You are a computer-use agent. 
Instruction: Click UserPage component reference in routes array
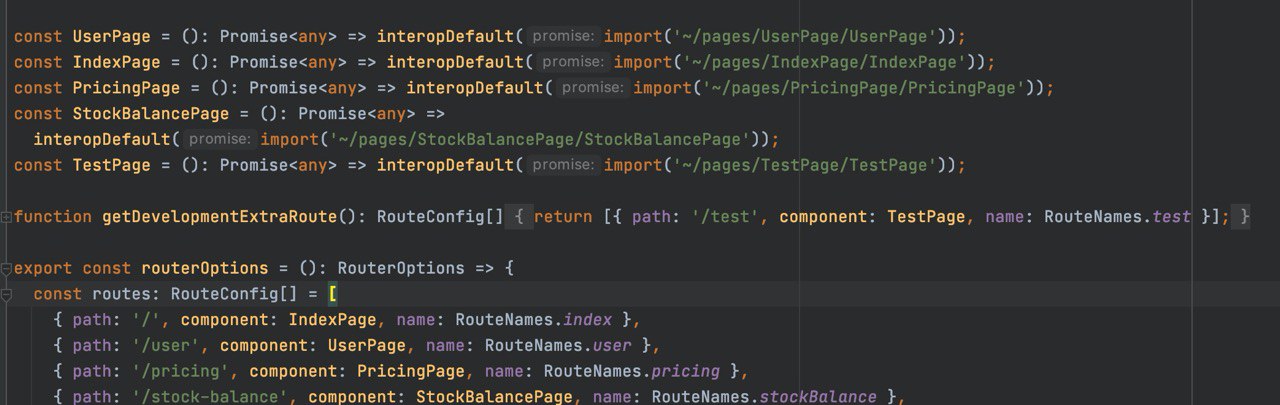click(367, 346)
